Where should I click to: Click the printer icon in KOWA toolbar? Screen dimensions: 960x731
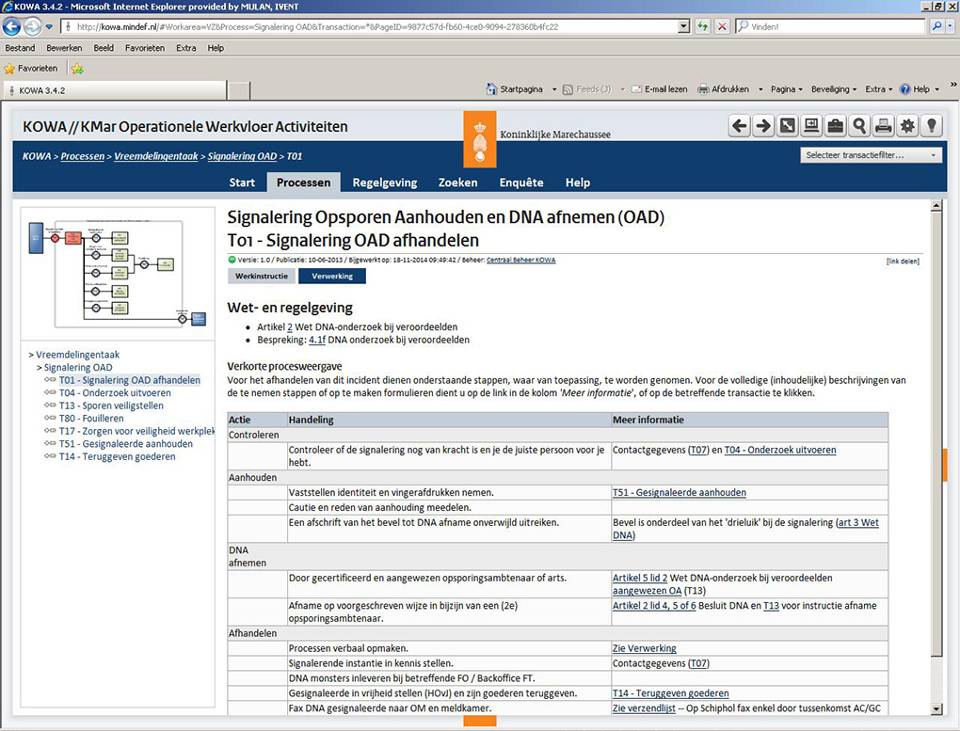click(x=883, y=126)
